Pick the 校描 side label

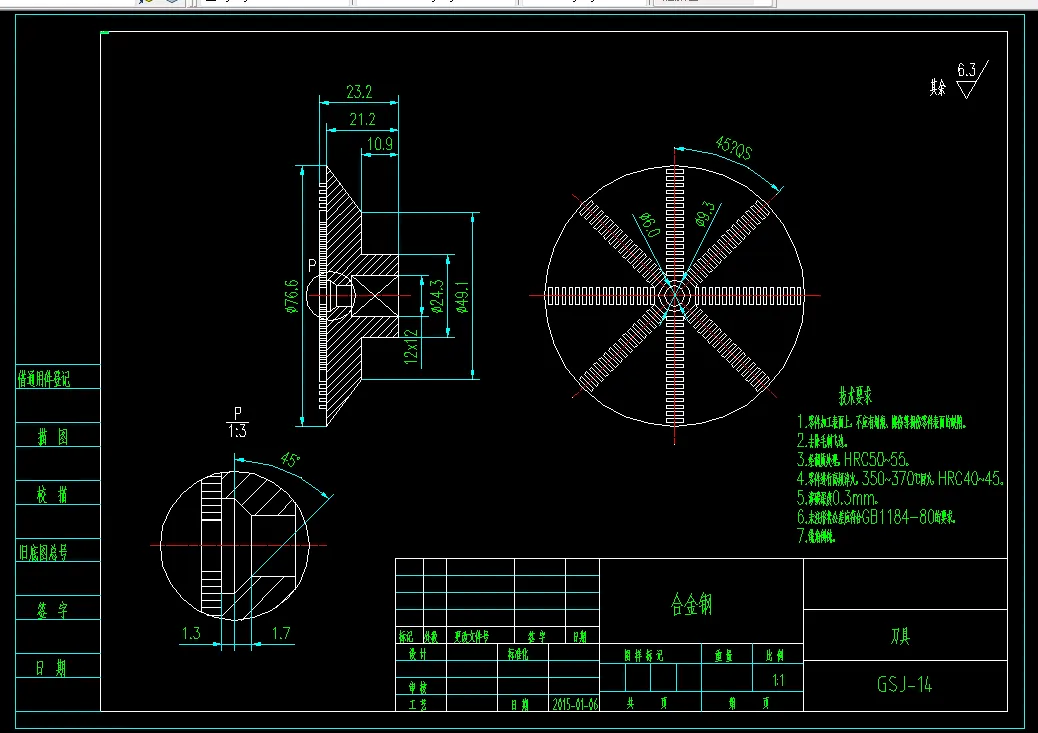52,494
